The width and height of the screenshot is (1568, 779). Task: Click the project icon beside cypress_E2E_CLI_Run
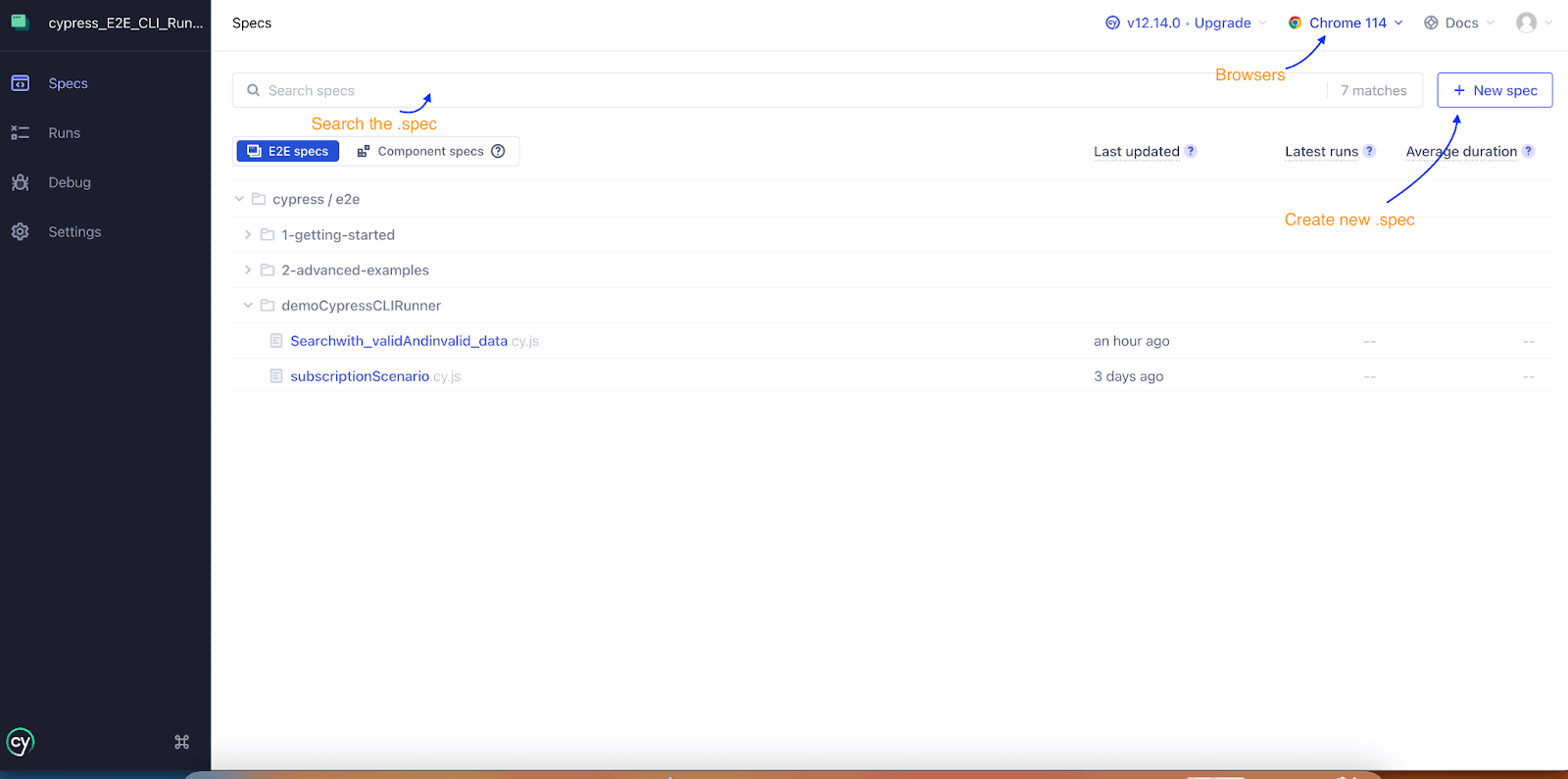20,22
